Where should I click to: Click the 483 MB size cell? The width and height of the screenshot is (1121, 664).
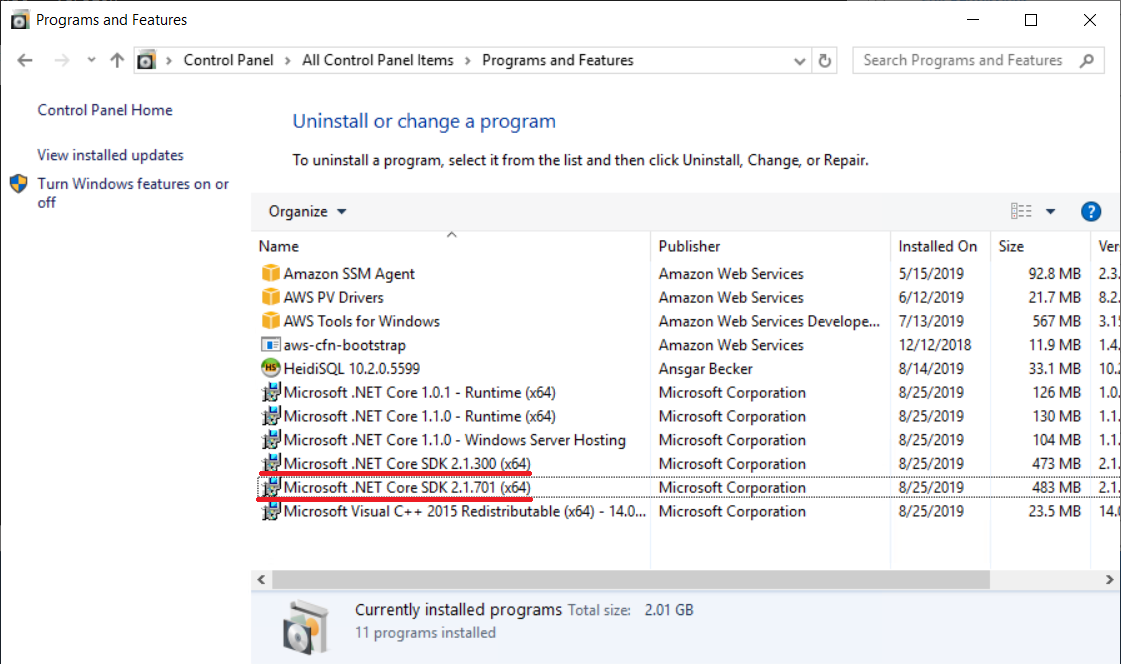[1056, 487]
